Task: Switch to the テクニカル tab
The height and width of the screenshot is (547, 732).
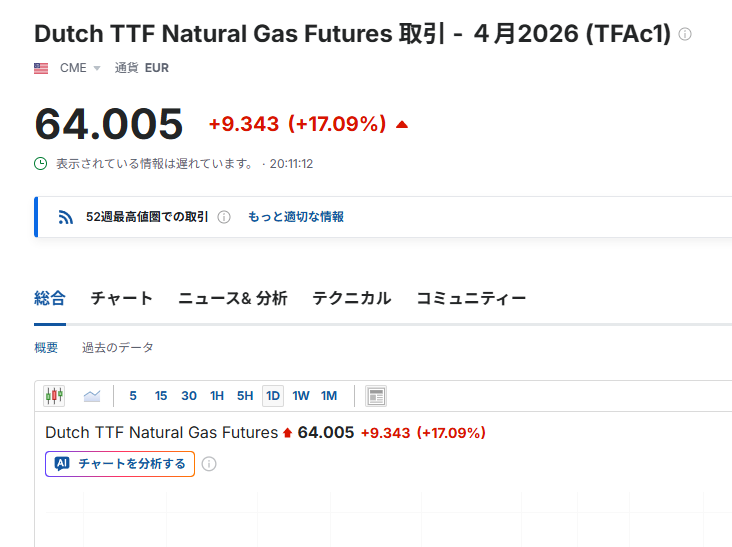Action: pos(352,298)
